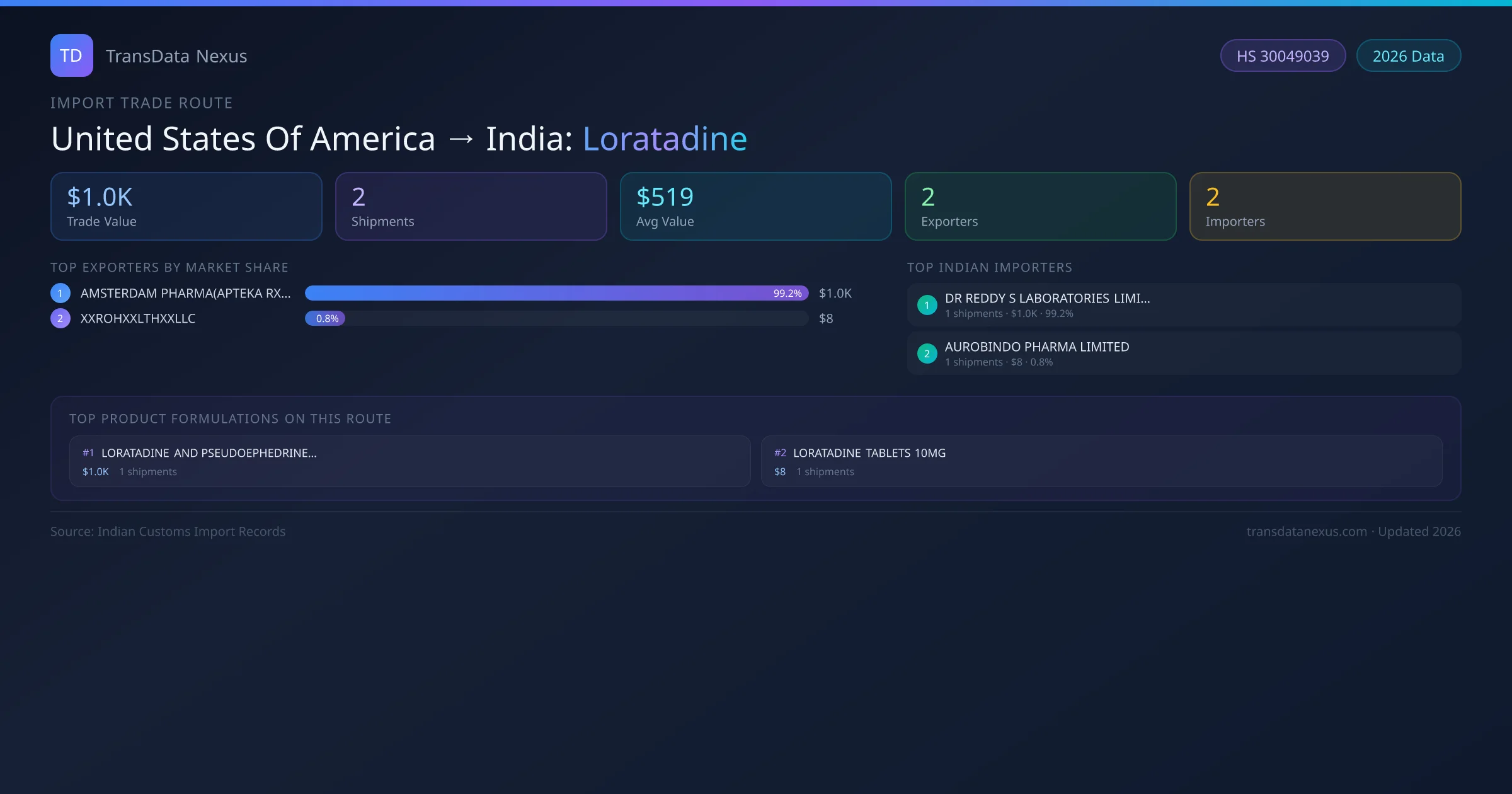Screen dimensions: 1512x794
Task: Click the #2 marker on LORATADINE TABLETS 10MG
Action: [781, 452]
